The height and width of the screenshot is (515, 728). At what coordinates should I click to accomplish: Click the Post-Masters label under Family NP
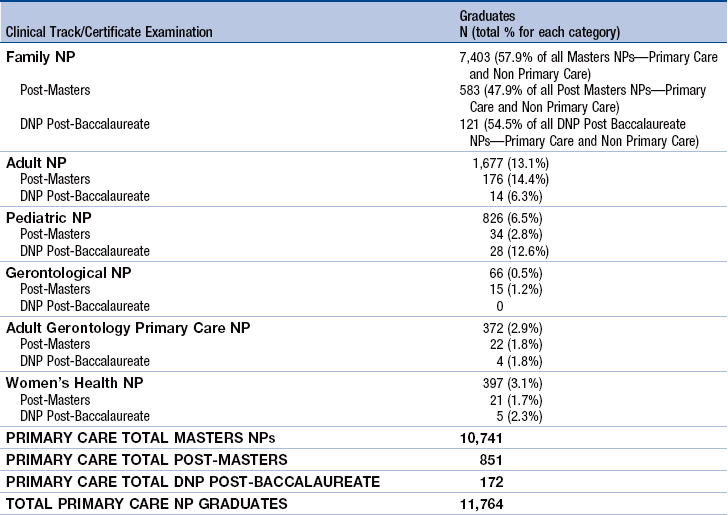55,90
